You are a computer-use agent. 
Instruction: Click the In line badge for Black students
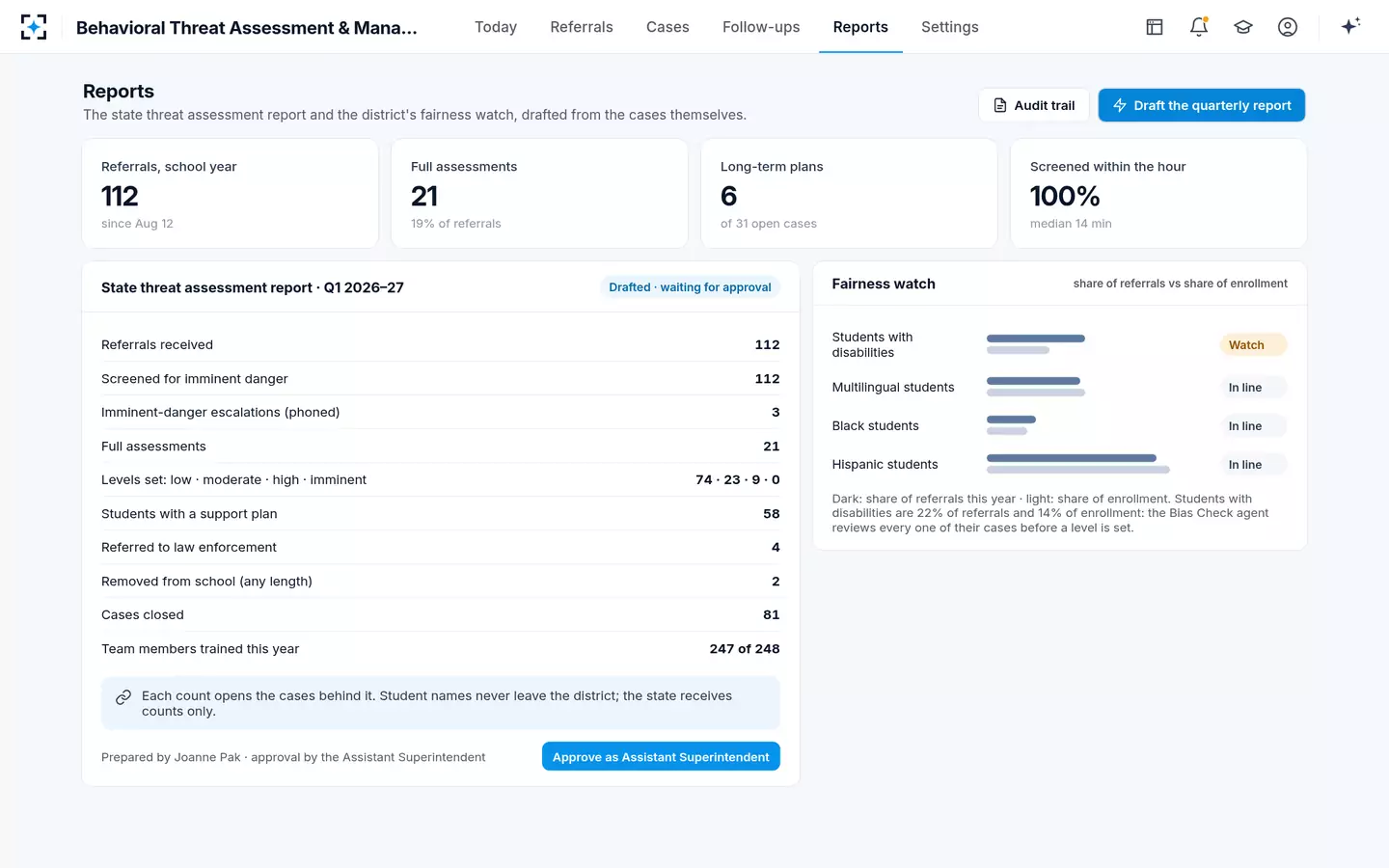point(1253,426)
